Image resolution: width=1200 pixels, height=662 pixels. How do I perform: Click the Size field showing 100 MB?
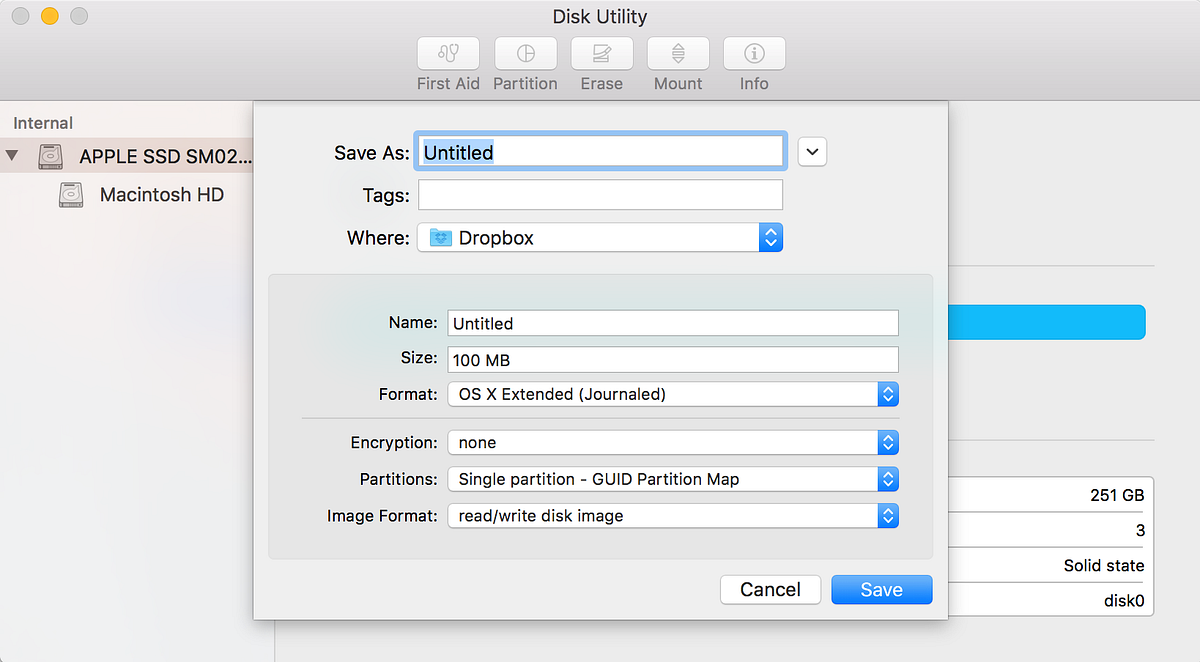(x=672, y=359)
